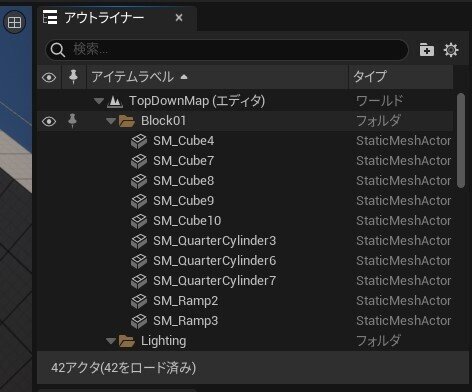Click the Block01 folder icon
This screenshot has width=472, height=392.
coord(127,121)
